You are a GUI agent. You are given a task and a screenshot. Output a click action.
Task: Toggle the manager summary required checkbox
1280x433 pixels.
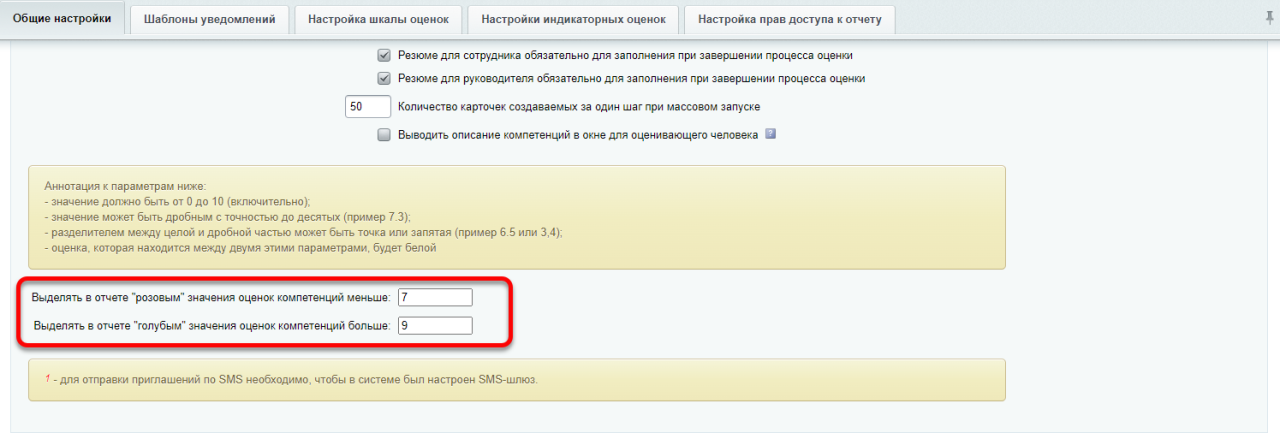[384, 78]
